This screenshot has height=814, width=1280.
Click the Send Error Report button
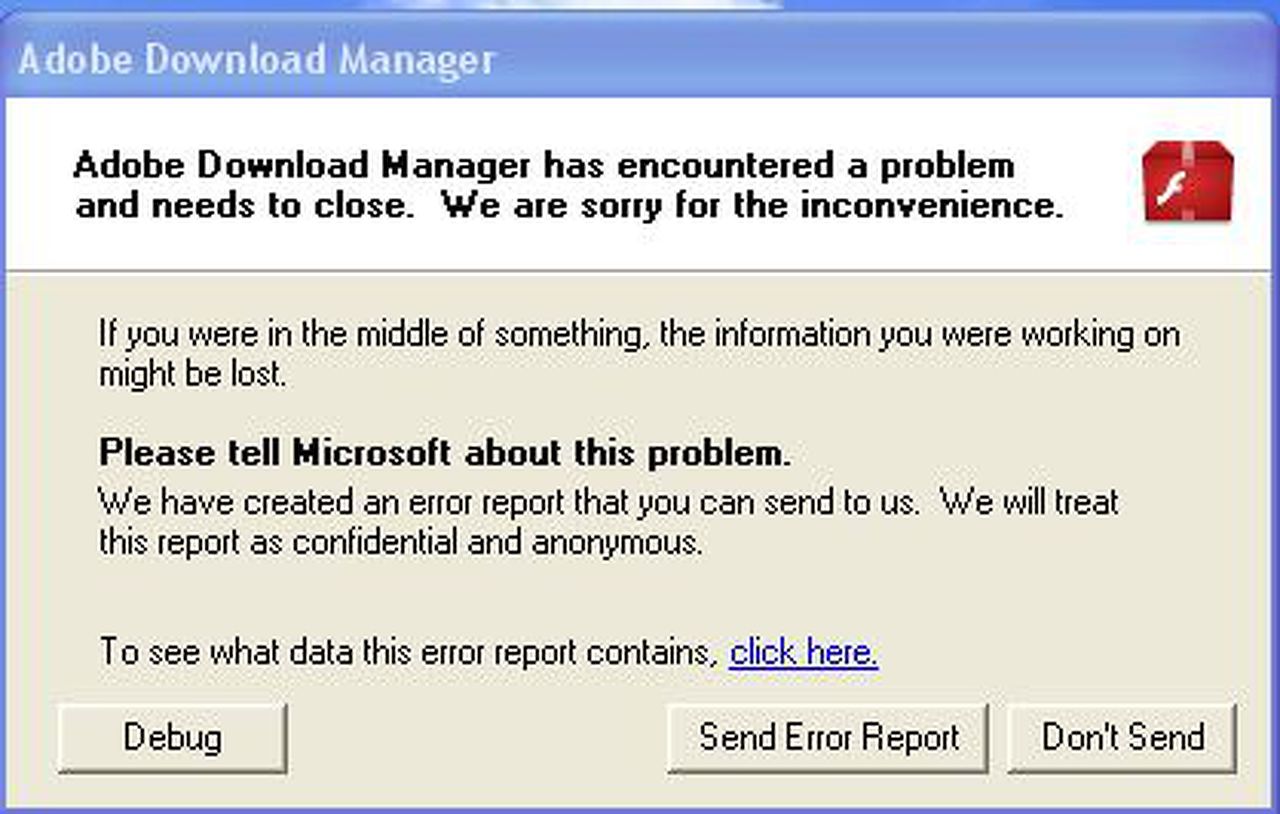(828, 738)
